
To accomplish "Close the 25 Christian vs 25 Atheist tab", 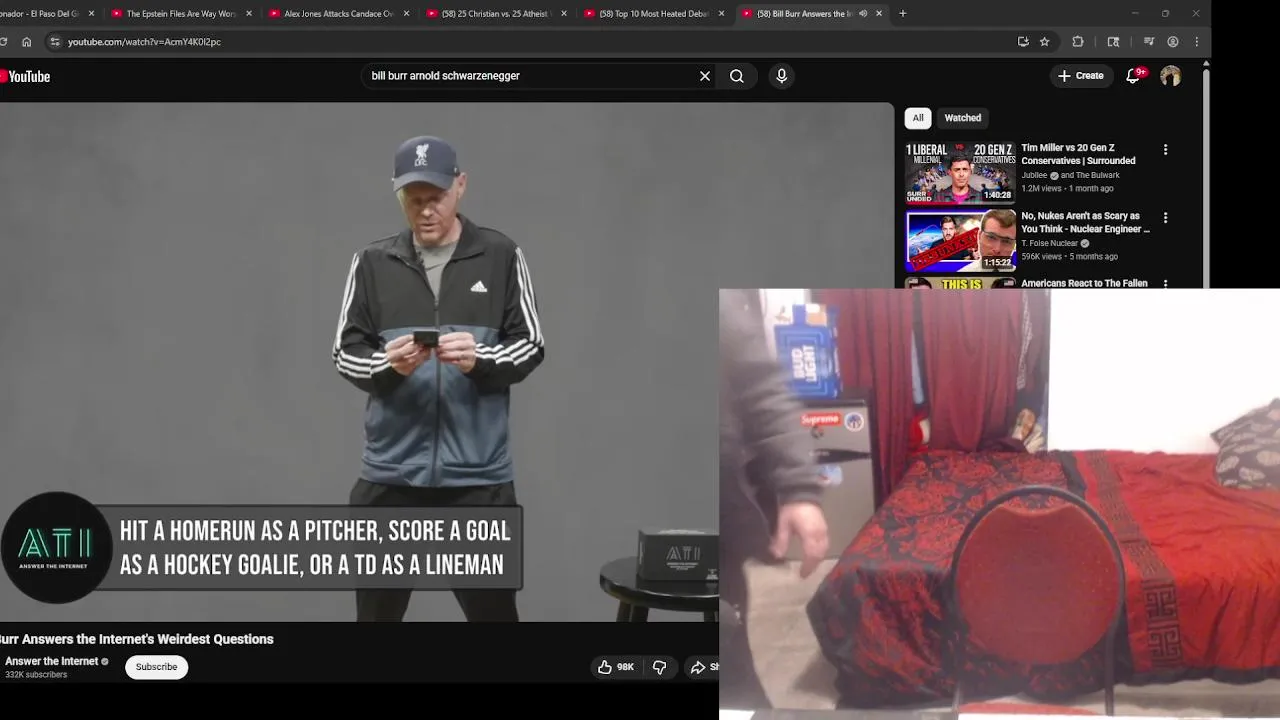I will 564,14.
